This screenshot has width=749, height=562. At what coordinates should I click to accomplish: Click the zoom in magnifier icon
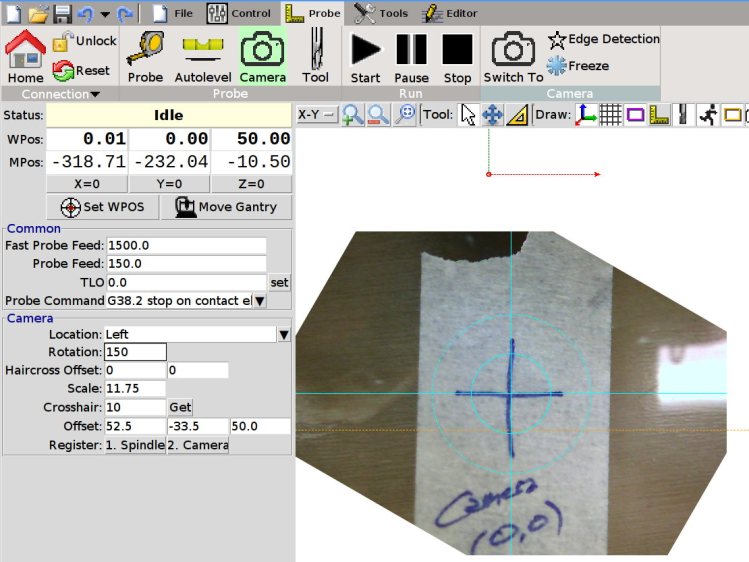click(x=352, y=115)
